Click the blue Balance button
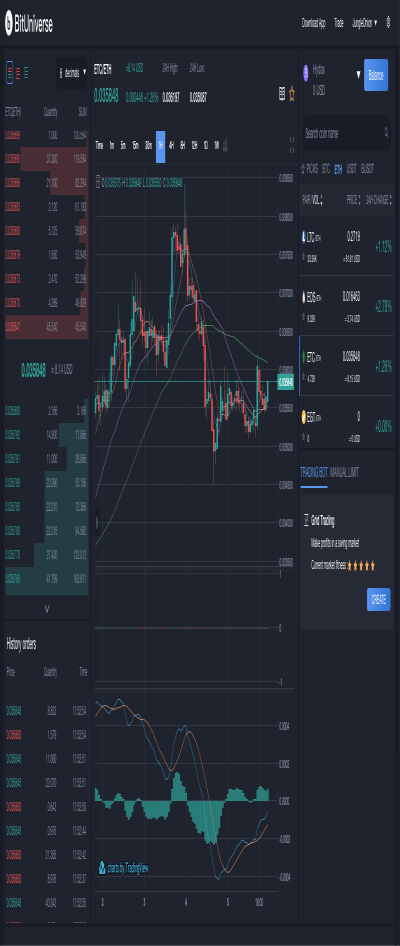This screenshot has height=946, width=400. click(376, 75)
